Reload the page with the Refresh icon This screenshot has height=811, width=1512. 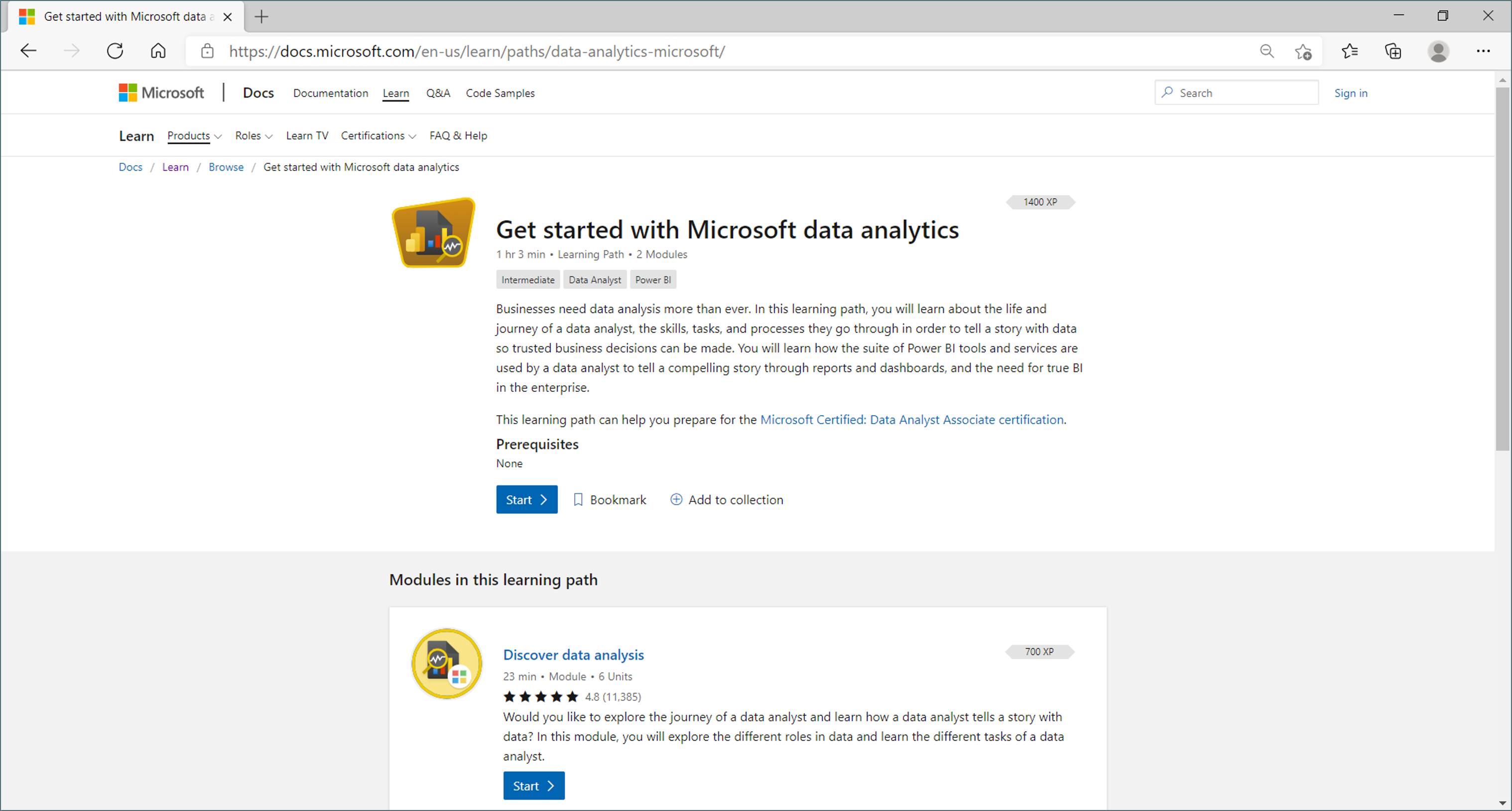pyautogui.click(x=115, y=51)
